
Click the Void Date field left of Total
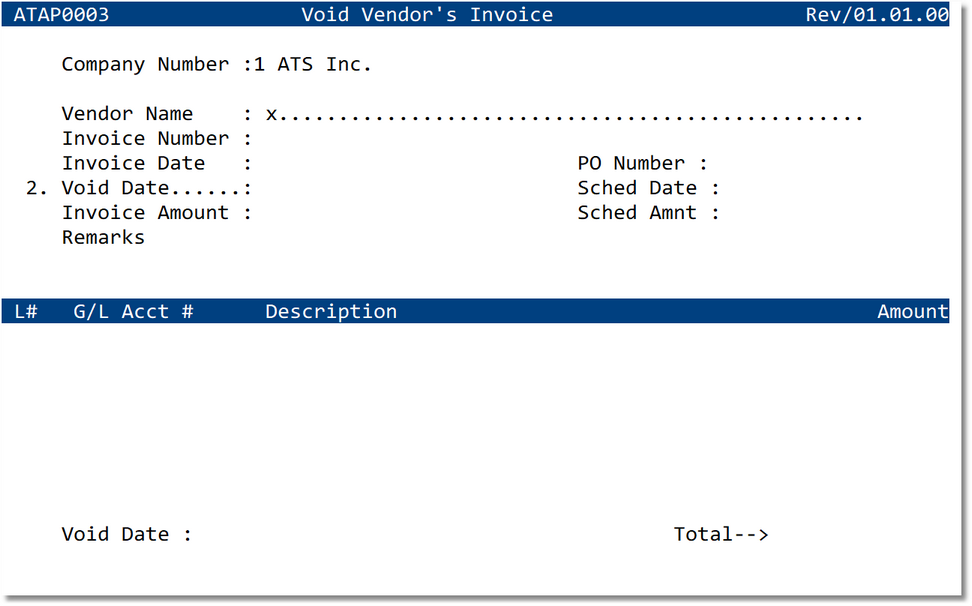click(260, 535)
